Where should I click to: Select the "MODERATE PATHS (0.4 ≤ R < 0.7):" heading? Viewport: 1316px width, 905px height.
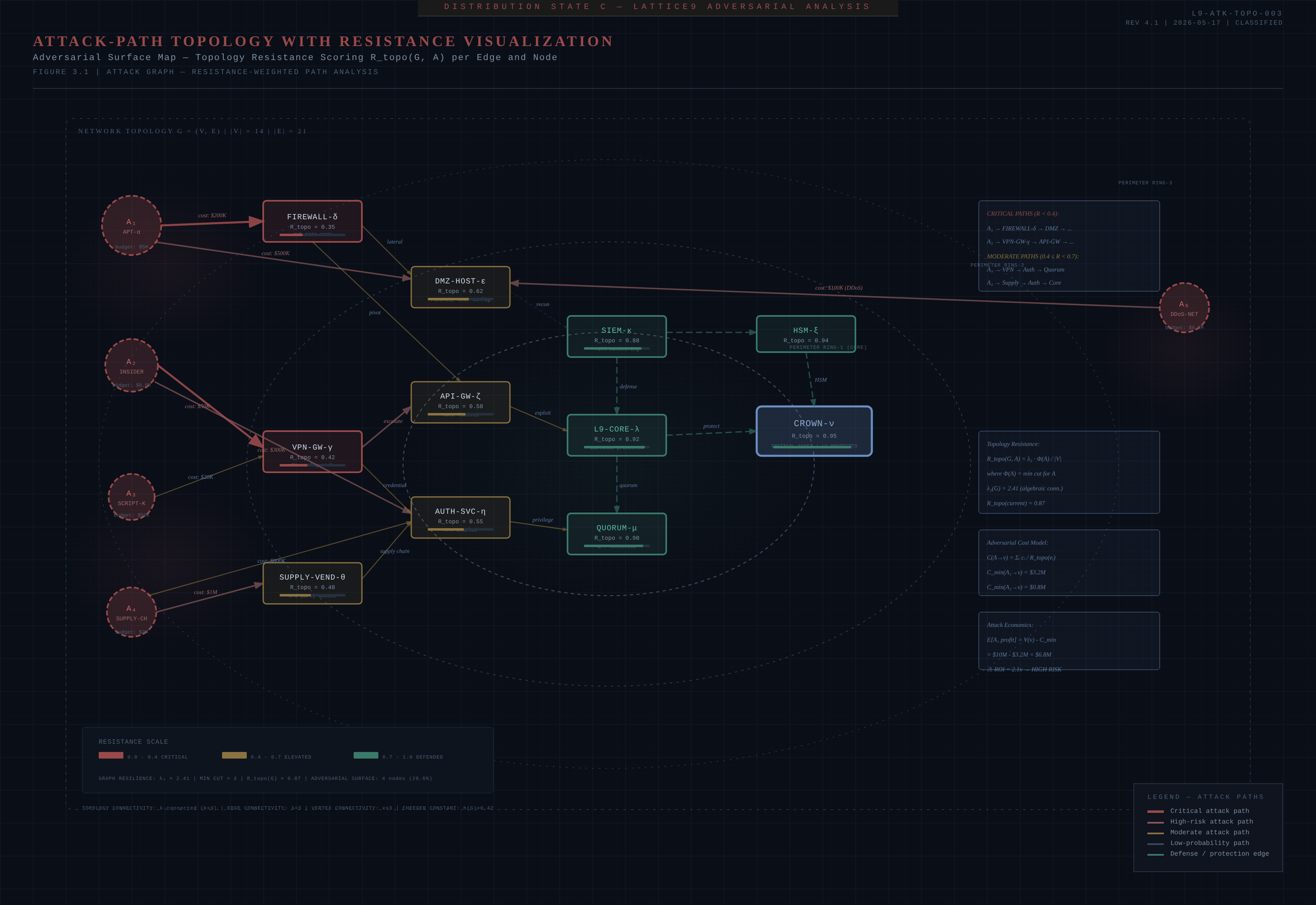point(1033,256)
